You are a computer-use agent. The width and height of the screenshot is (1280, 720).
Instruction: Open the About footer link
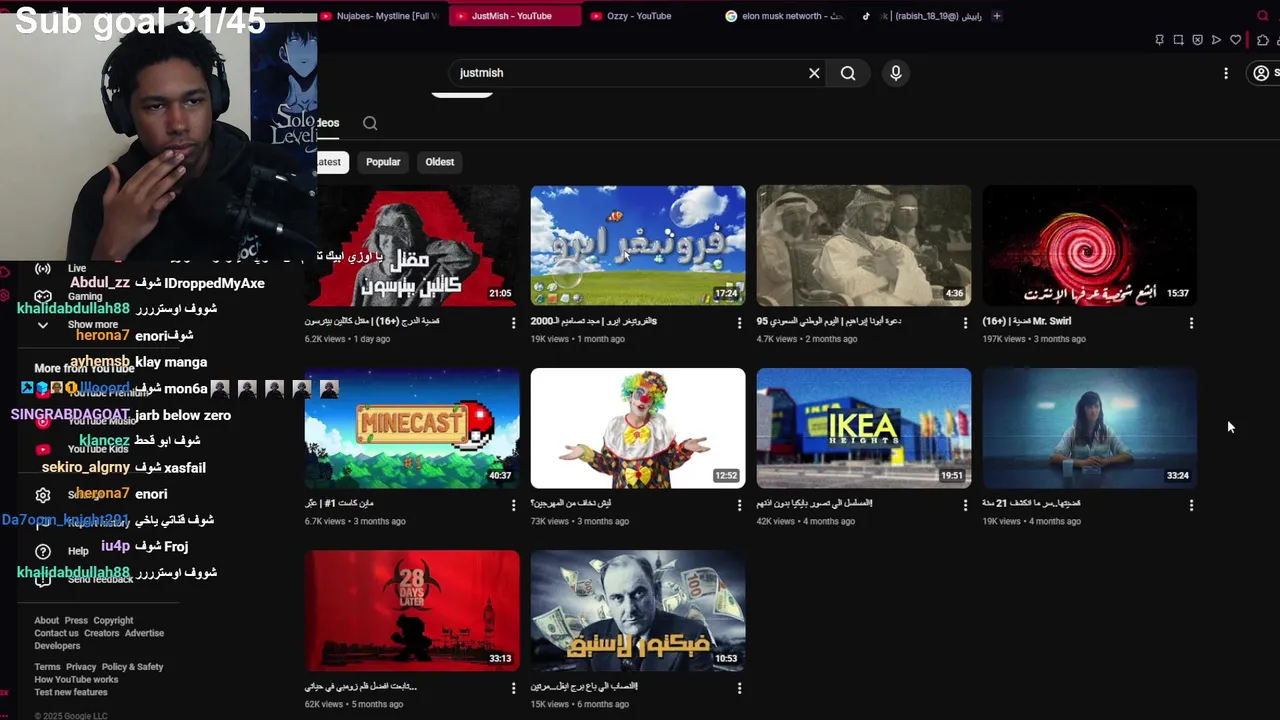click(46, 620)
